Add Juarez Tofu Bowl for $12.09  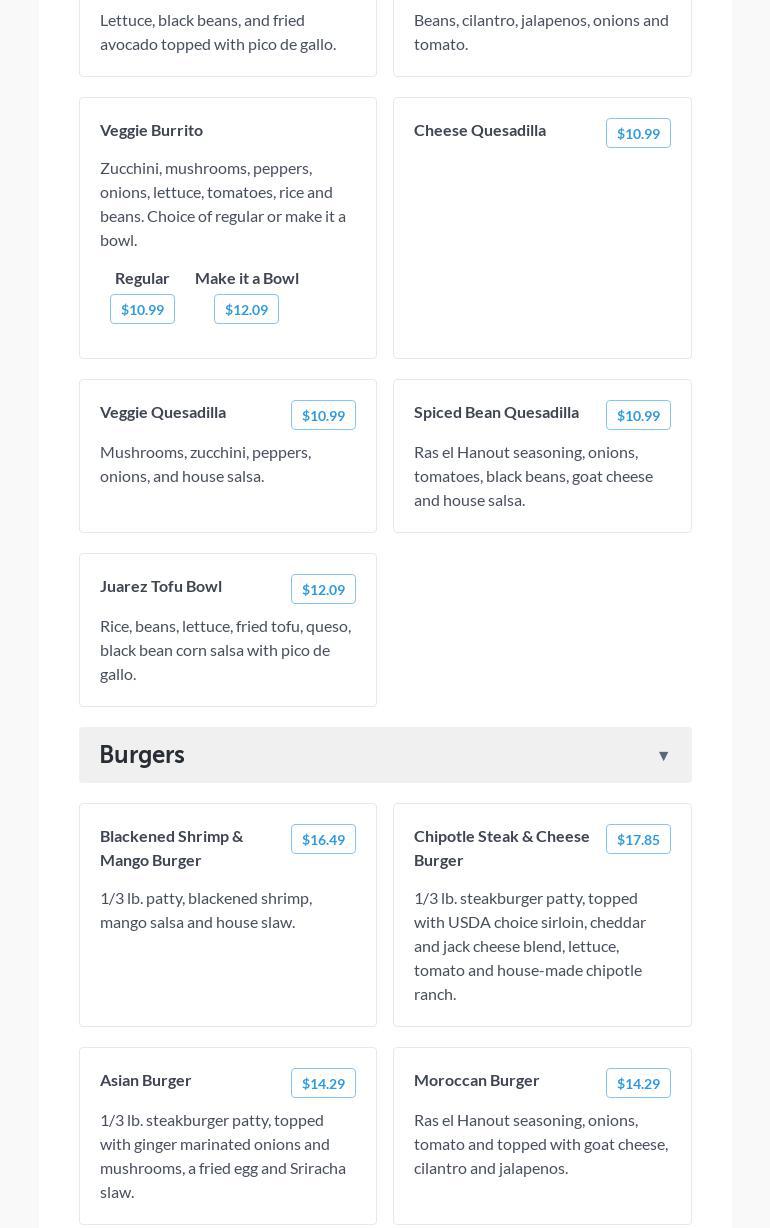point(323,589)
